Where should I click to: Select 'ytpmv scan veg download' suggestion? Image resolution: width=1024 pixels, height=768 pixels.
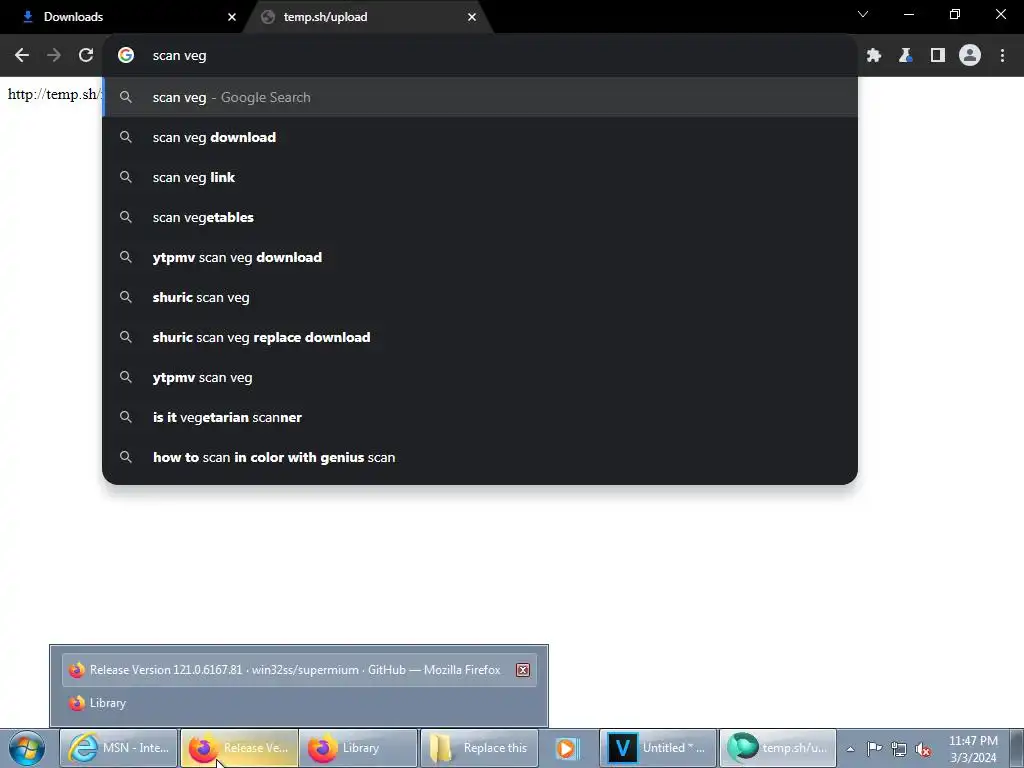(480, 257)
